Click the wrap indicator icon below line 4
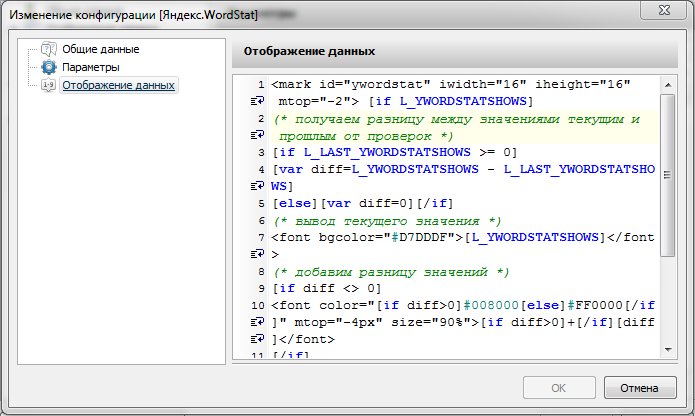This screenshot has width=695, height=416. click(x=257, y=186)
